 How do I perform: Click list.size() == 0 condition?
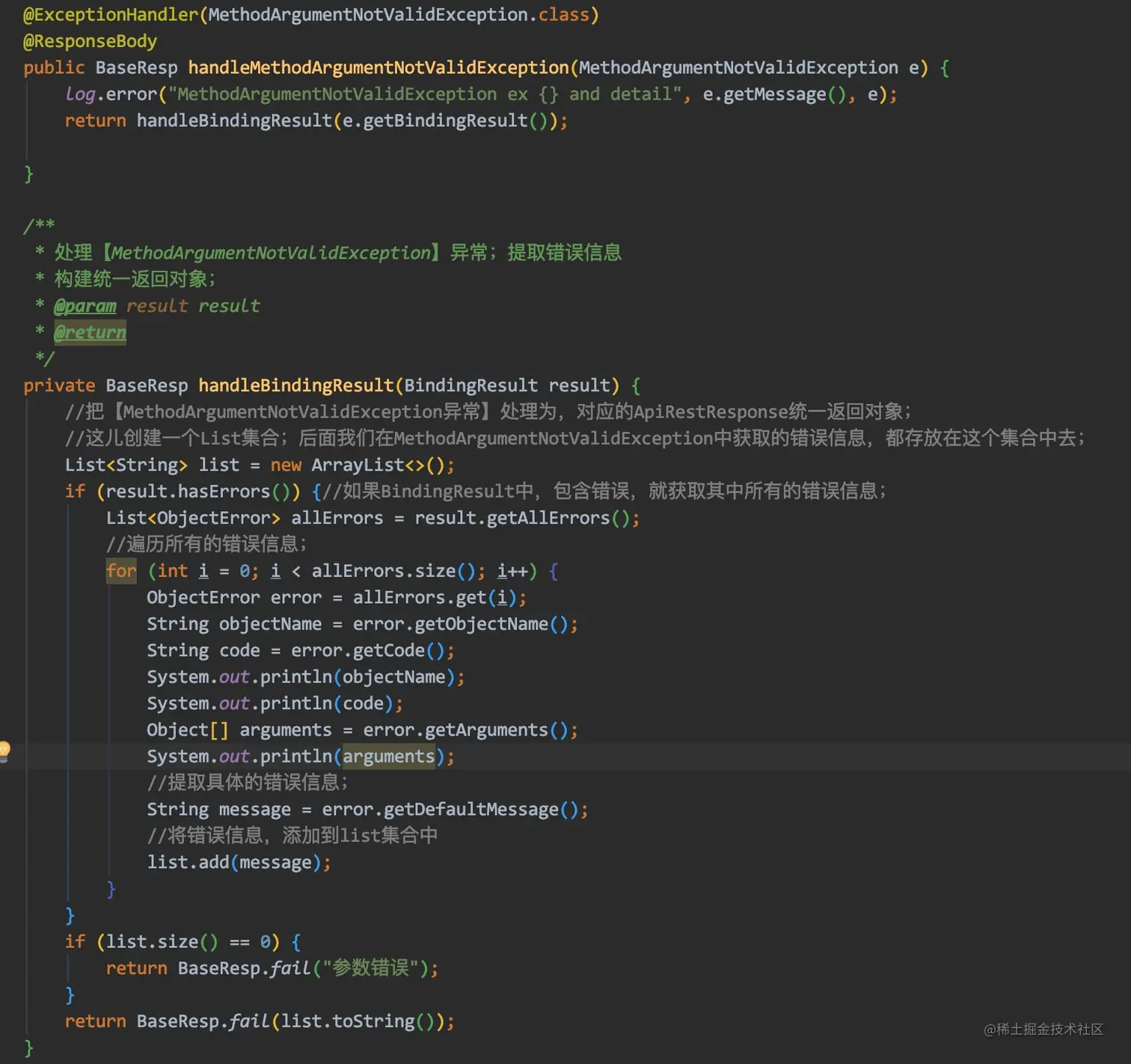point(187,941)
